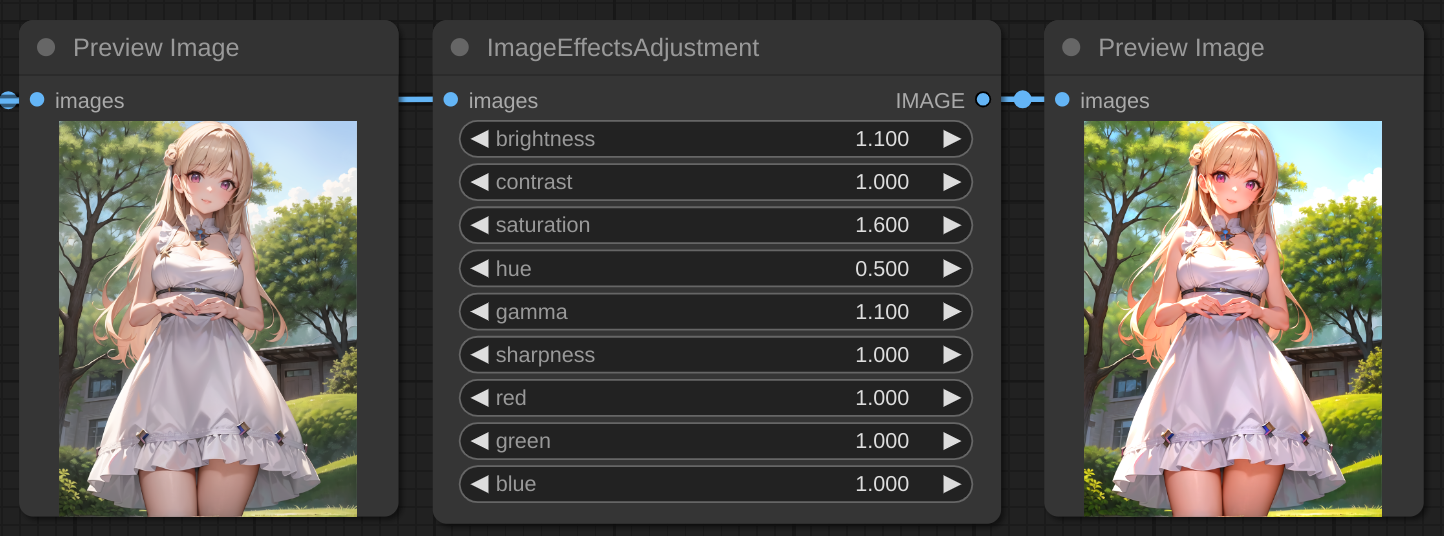Click the blue value slider
The image size is (1444, 536).
click(715, 484)
